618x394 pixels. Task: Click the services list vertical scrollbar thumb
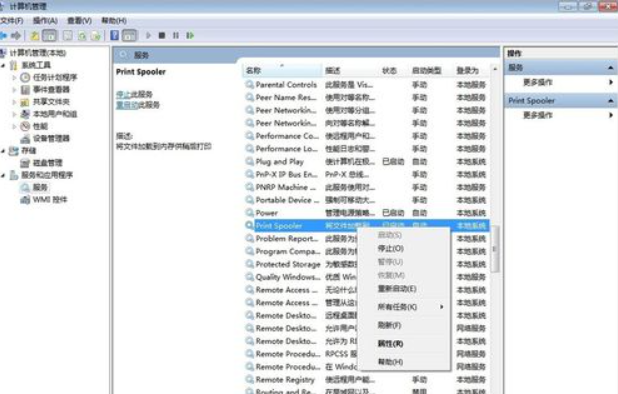(x=495, y=249)
